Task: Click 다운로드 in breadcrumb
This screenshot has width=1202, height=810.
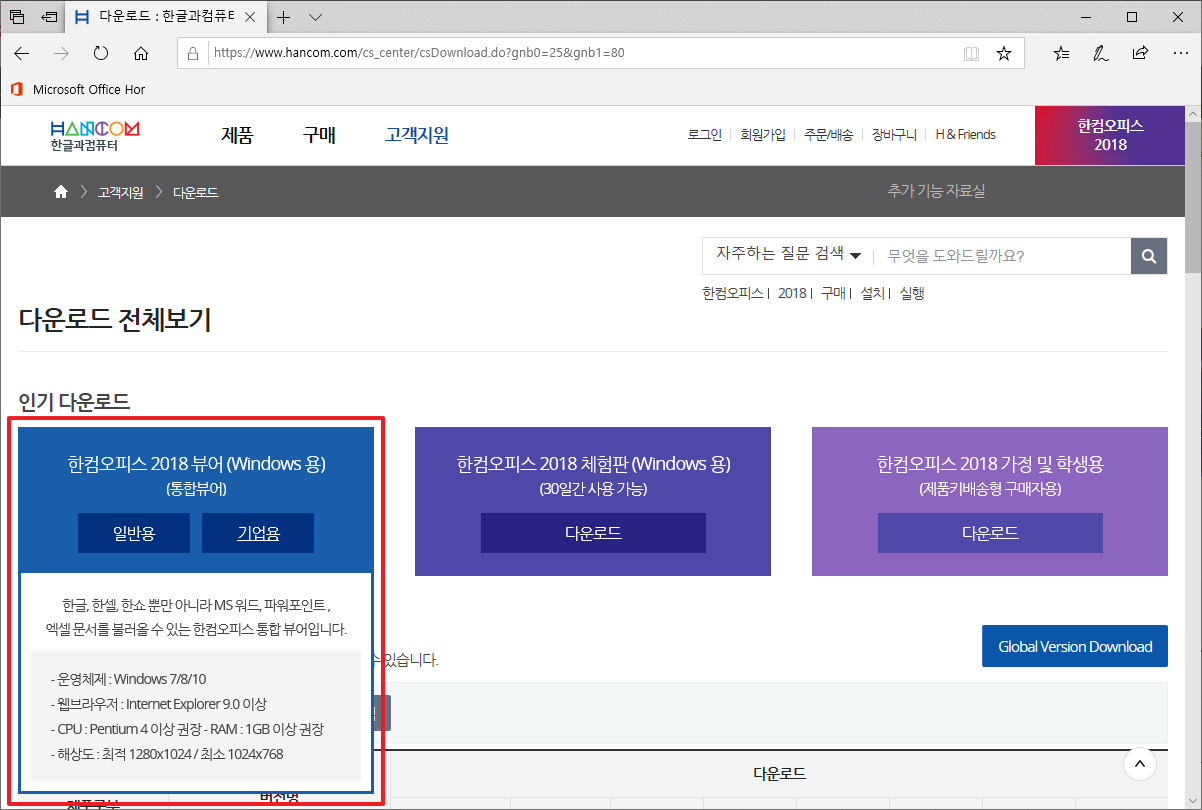Action: coord(196,192)
